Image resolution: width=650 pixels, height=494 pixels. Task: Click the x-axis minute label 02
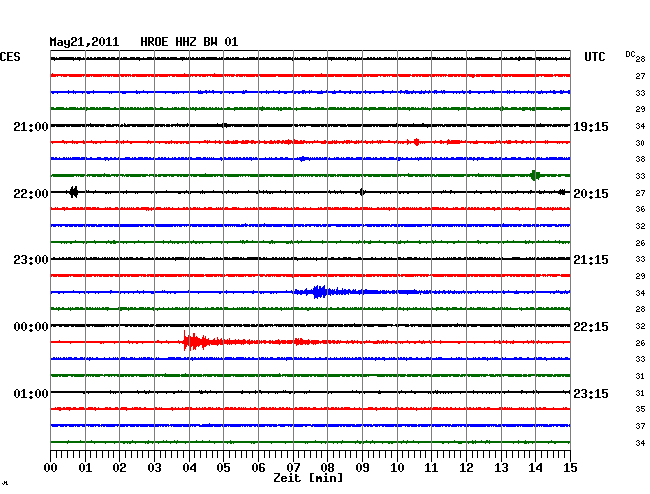tap(119, 468)
